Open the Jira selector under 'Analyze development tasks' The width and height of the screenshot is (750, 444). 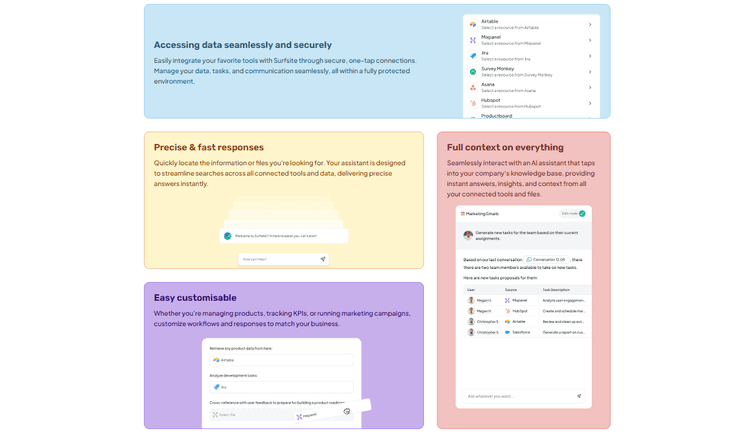pos(281,387)
